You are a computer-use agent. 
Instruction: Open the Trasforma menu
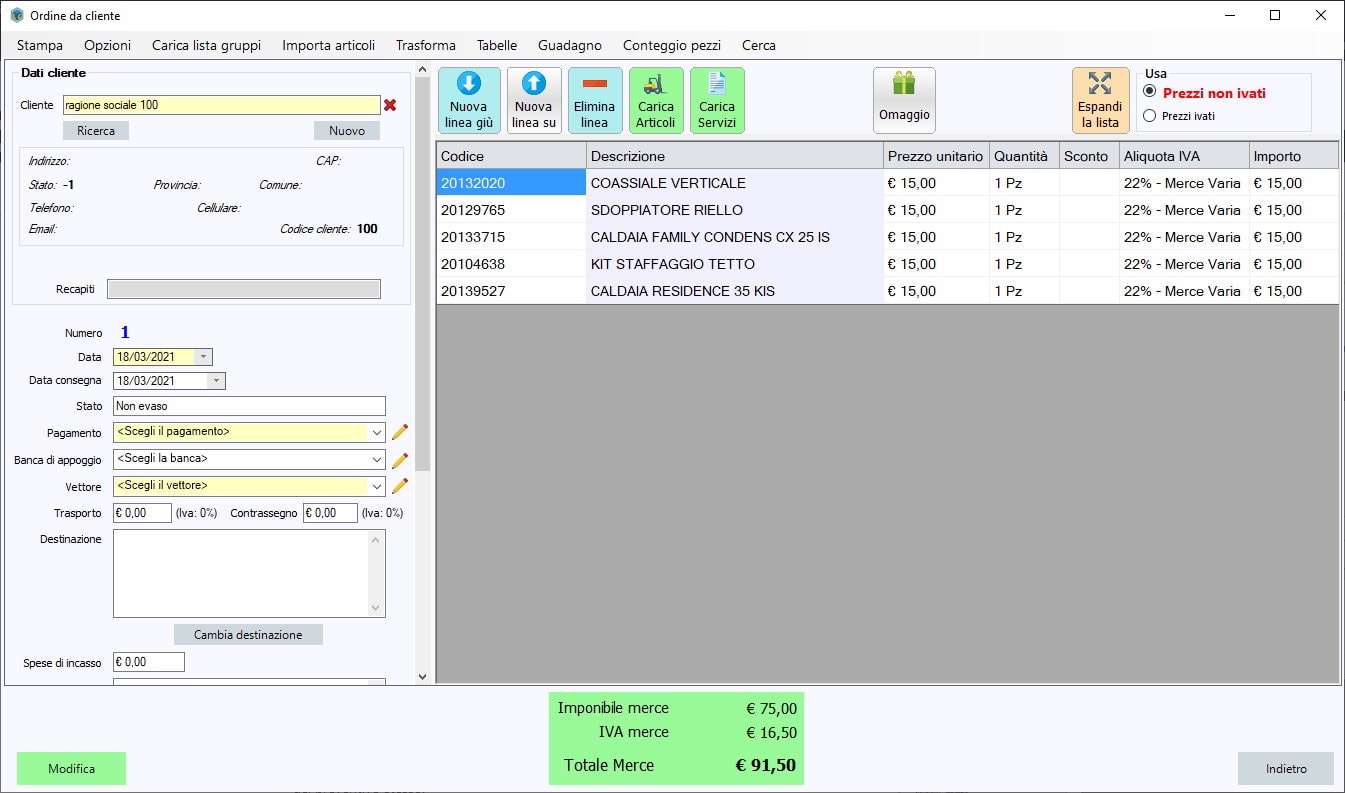point(425,45)
